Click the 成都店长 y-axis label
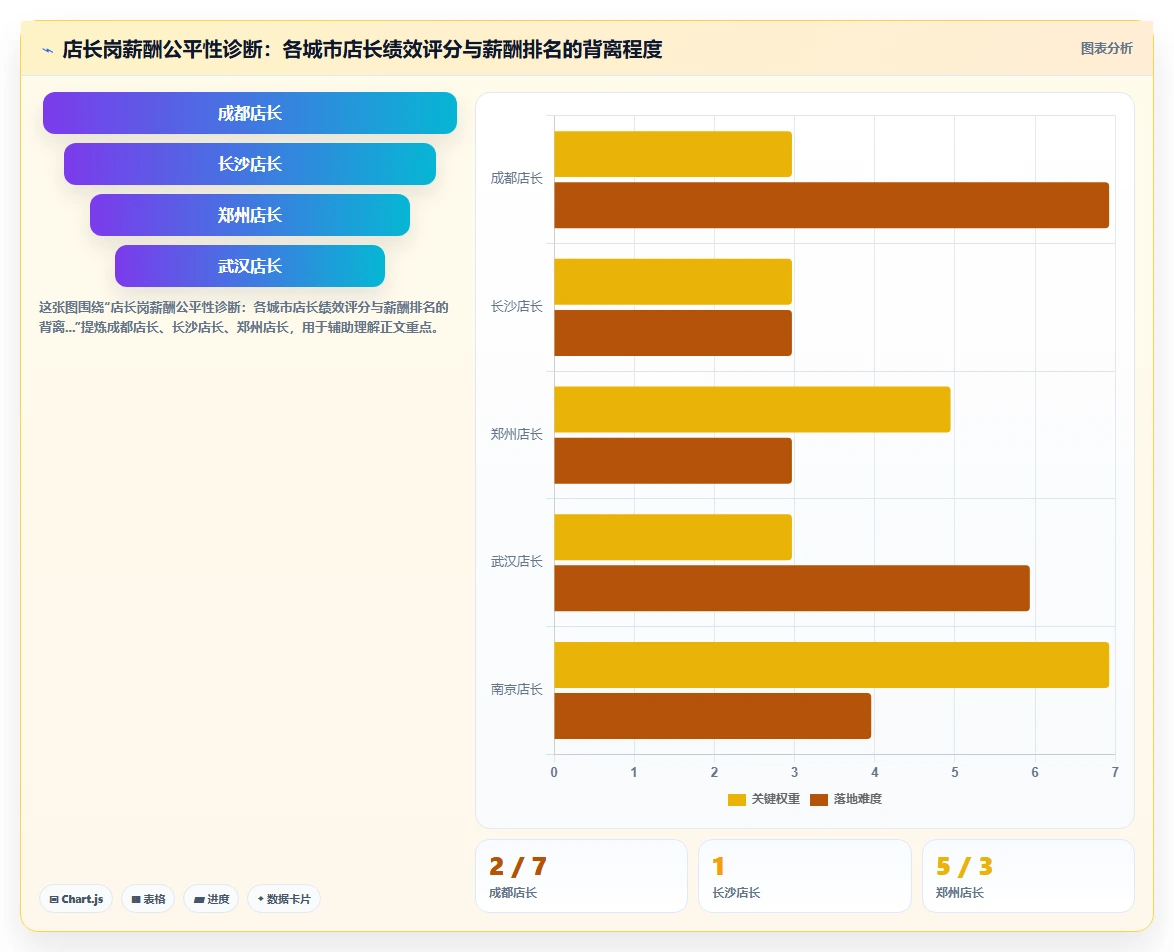Screen dimensions: 1174x952 516,178
